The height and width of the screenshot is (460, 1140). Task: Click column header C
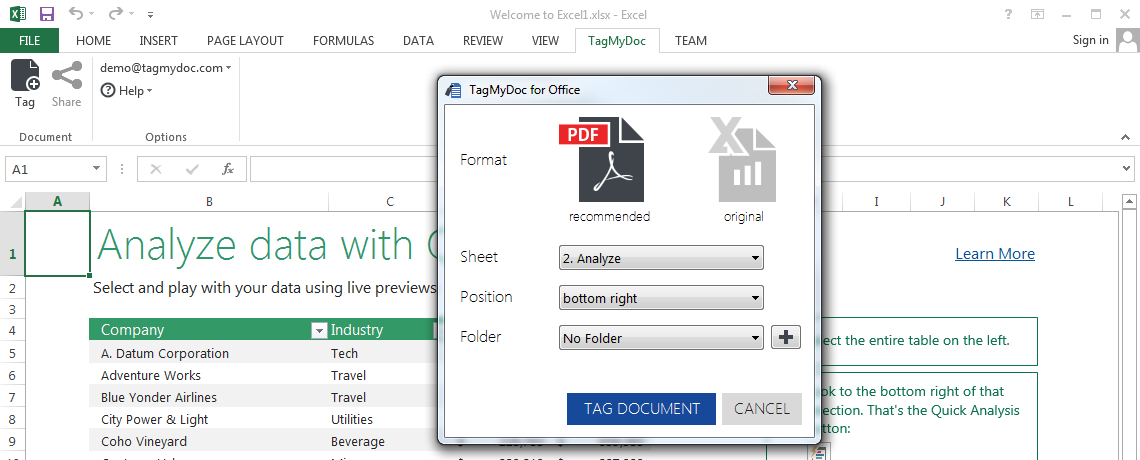(x=390, y=201)
